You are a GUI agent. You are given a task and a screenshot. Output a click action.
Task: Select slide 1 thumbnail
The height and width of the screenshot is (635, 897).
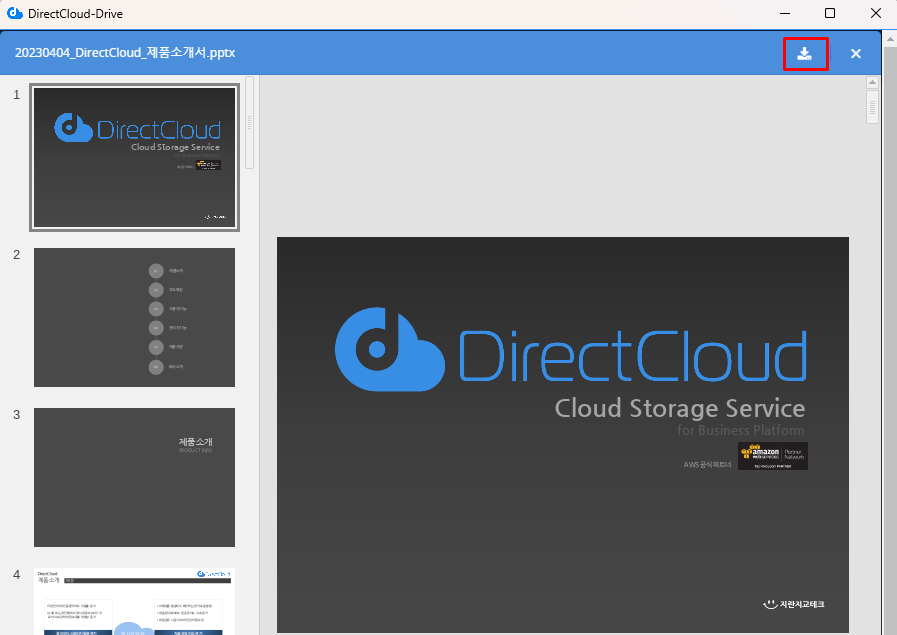pyautogui.click(x=134, y=158)
